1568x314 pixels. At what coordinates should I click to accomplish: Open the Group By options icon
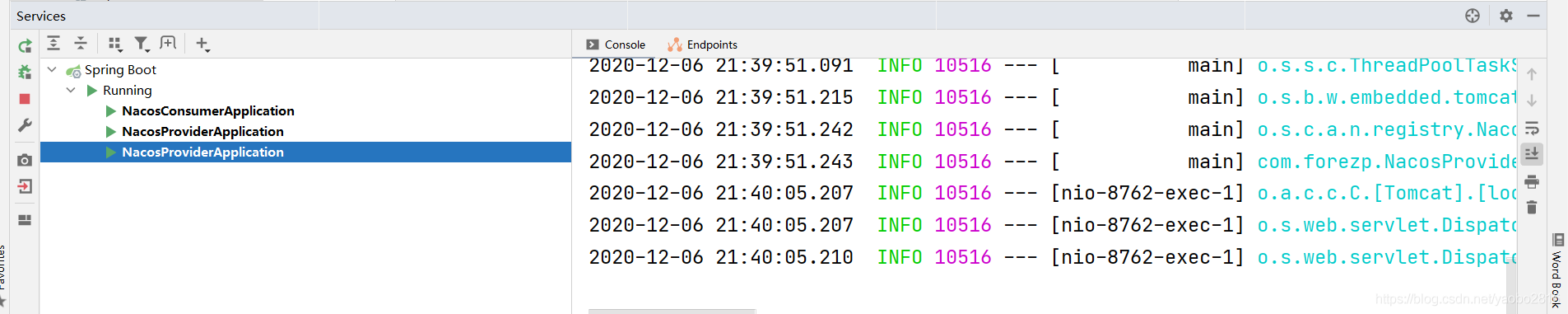click(x=115, y=44)
